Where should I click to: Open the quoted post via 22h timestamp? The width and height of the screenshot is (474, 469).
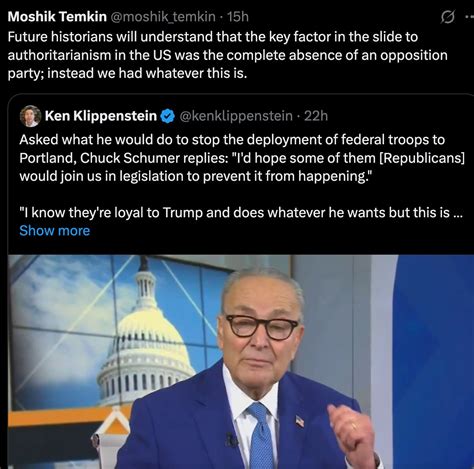[316, 116]
